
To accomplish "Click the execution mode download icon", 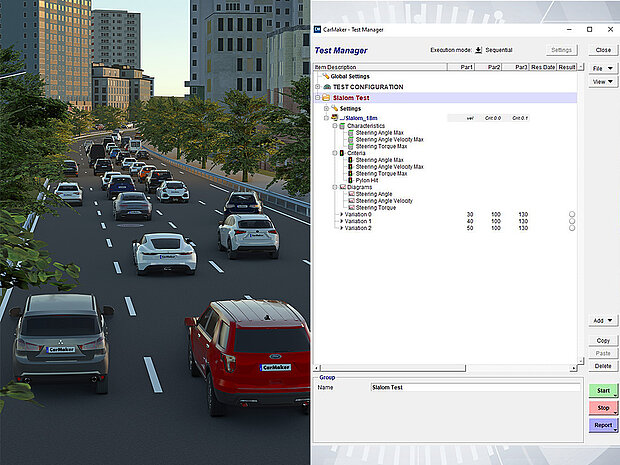I will tap(478, 49).
